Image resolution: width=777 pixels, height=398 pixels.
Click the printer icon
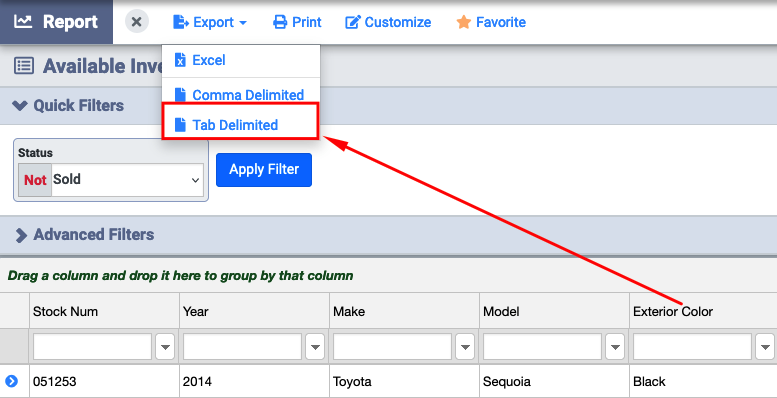[x=280, y=22]
